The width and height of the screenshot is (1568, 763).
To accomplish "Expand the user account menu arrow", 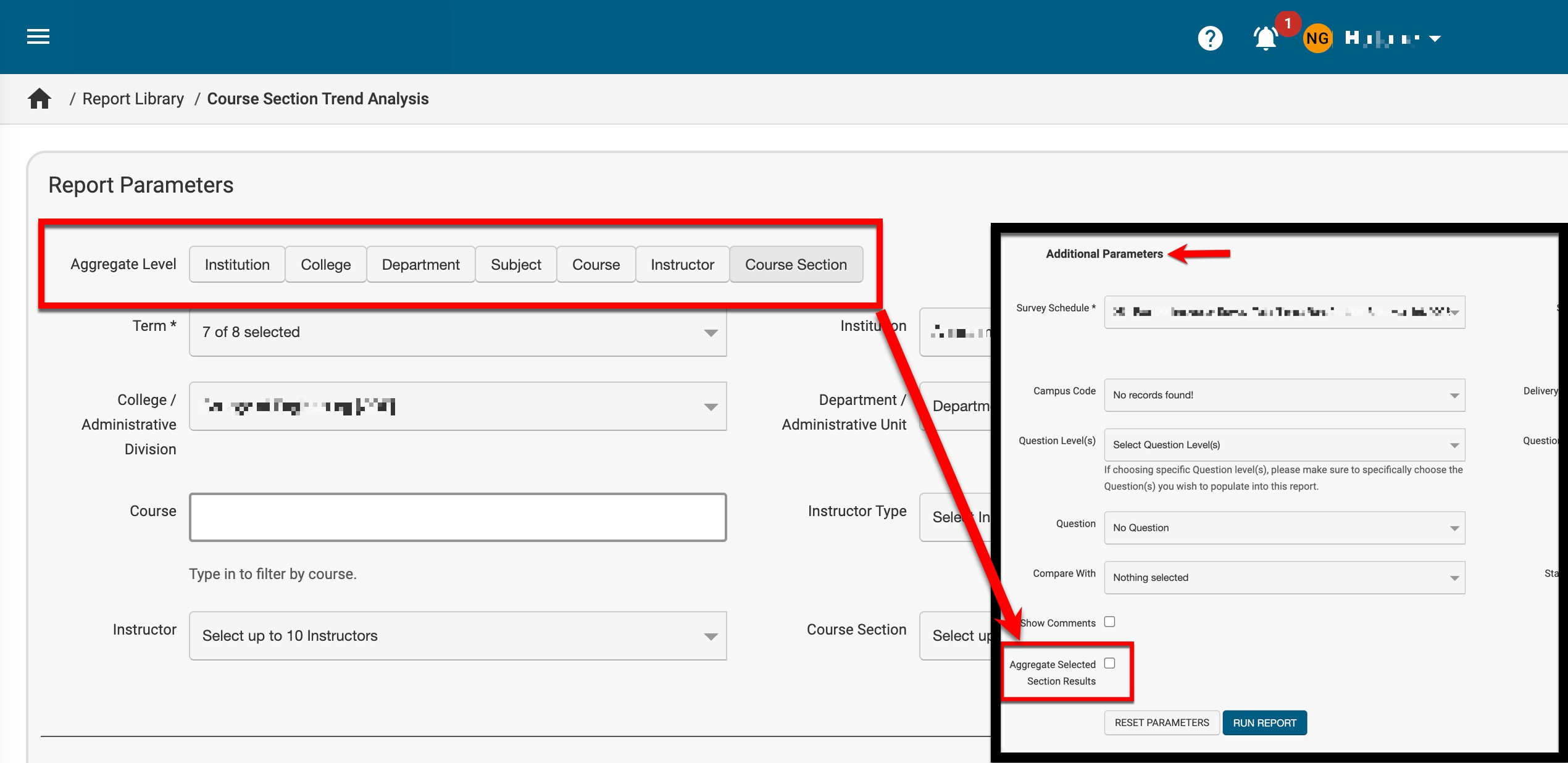I will coord(1435,39).
